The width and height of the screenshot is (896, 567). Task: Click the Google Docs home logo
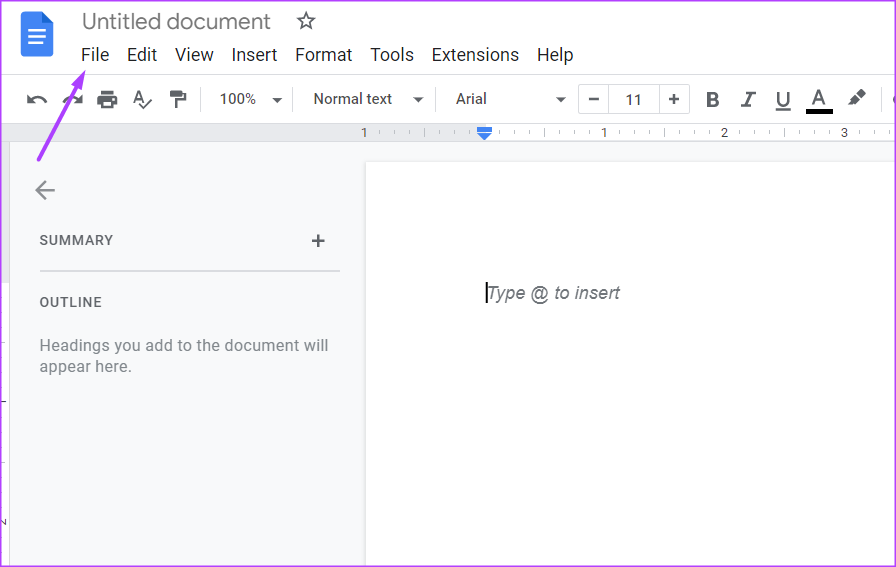pyautogui.click(x=37, y=37)
